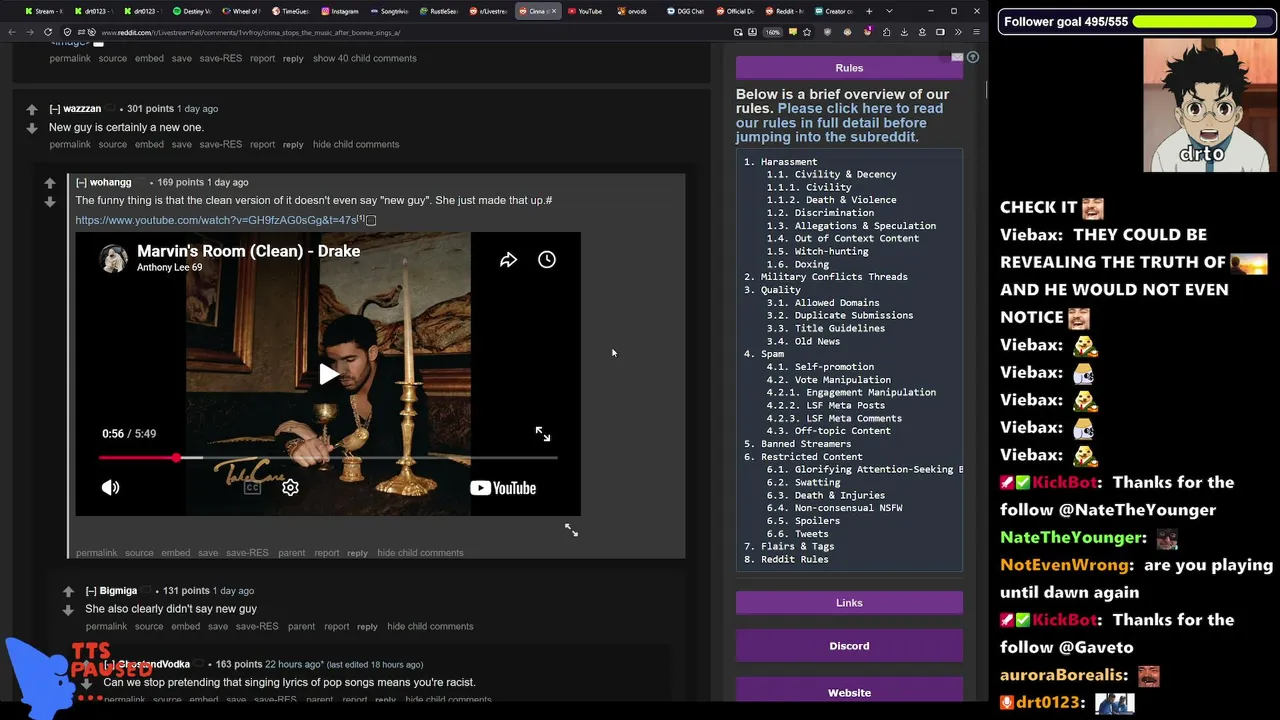The width and height of the screenshot is (1280, 720).
Task: Open the Website sidebar button
Action: tap(849, 692)
